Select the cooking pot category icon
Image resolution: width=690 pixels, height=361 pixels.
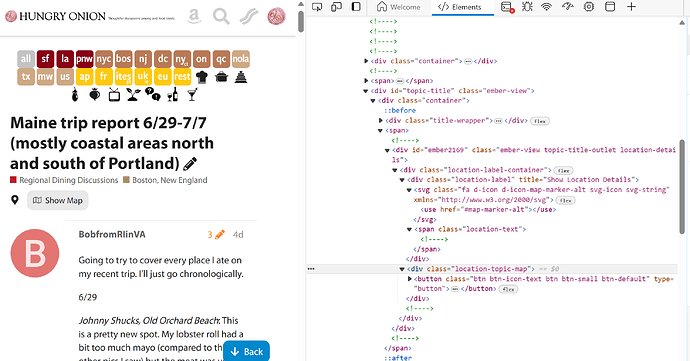coord(222,77)
